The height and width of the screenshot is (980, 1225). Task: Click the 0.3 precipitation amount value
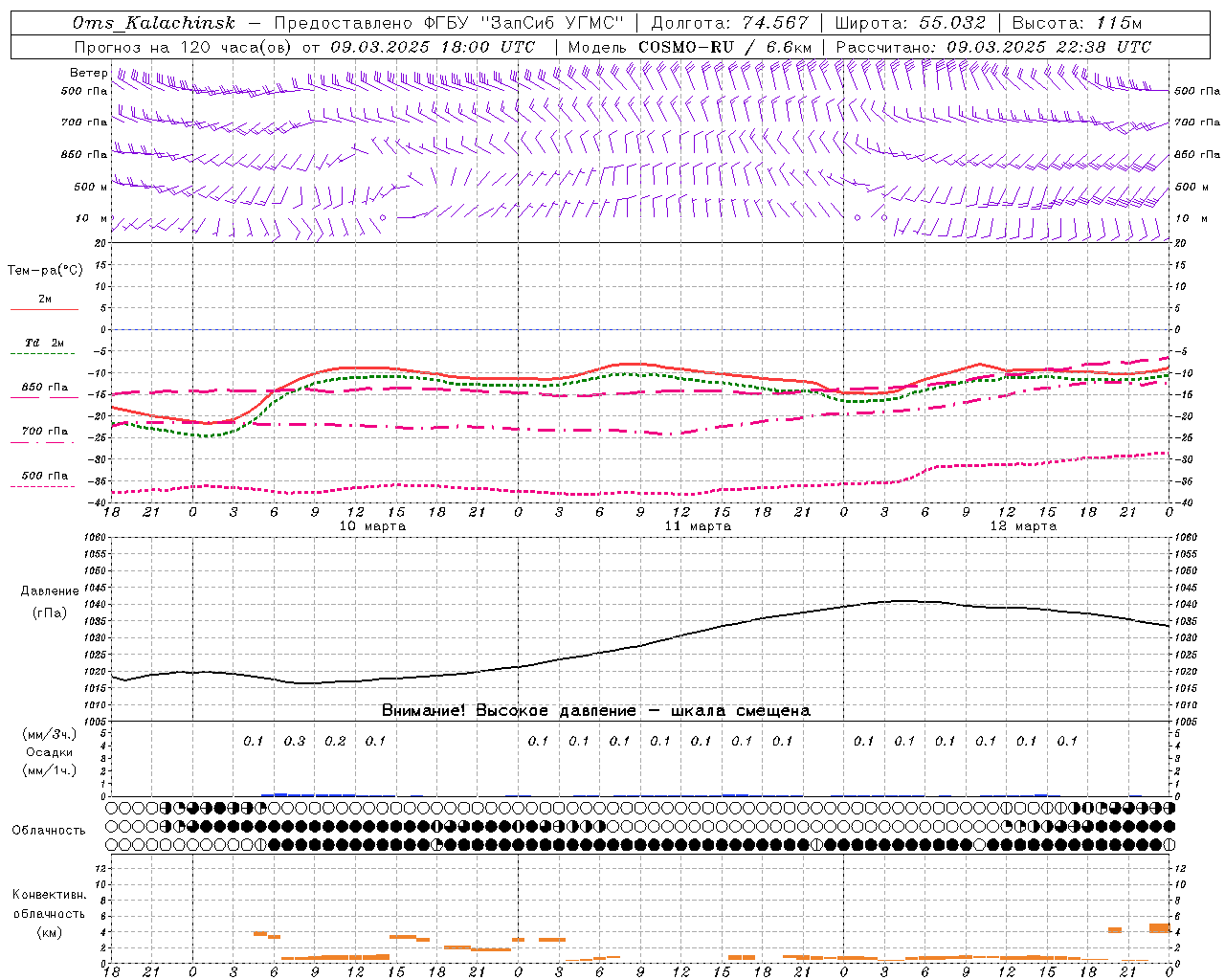(295, 741)
